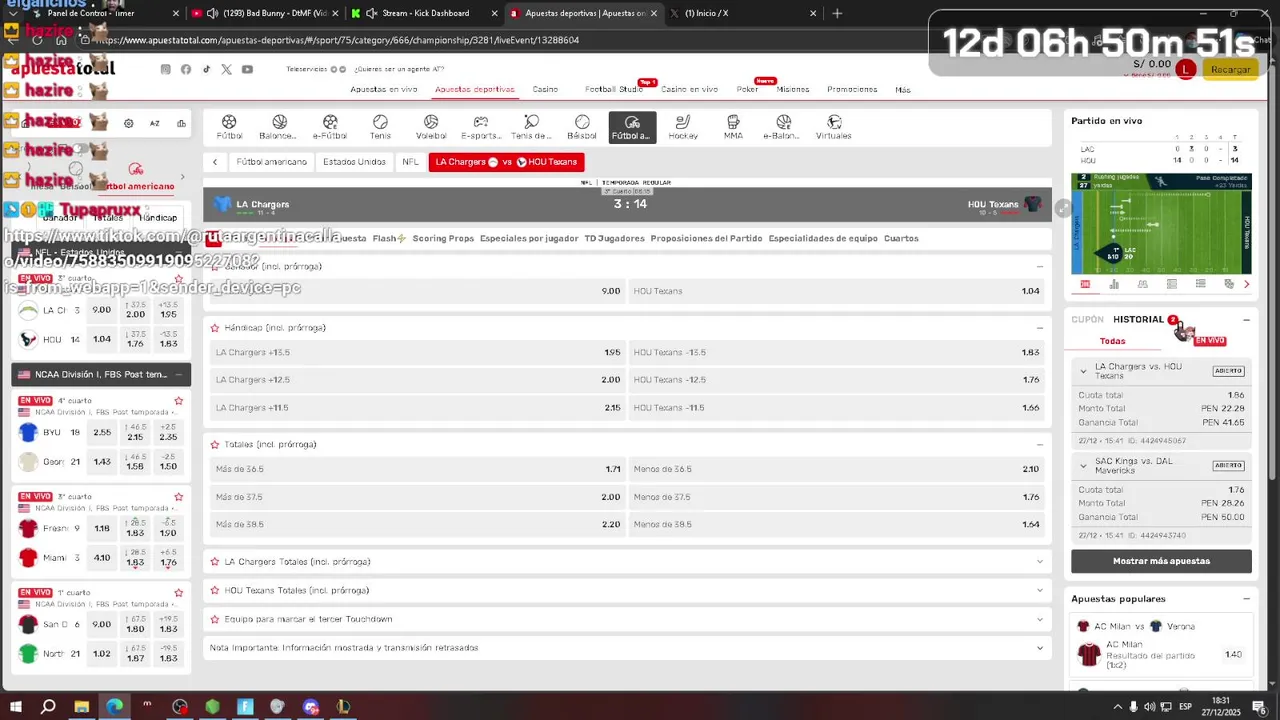Open settings gear in left sidebar
The image size is (1280, 720).
(x=129, y=123)
